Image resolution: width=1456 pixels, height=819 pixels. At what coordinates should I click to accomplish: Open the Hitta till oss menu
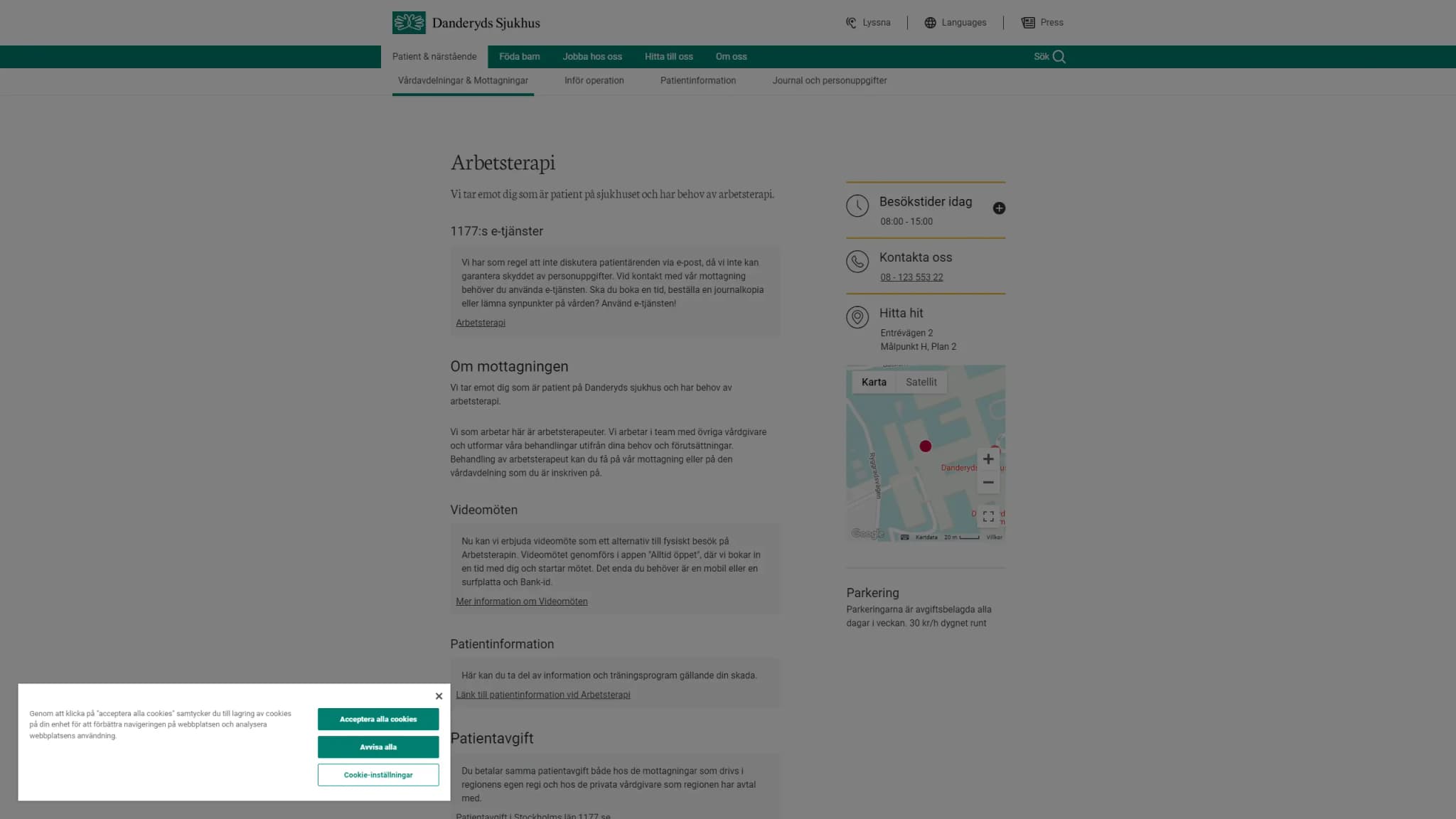tap(668, 57)
